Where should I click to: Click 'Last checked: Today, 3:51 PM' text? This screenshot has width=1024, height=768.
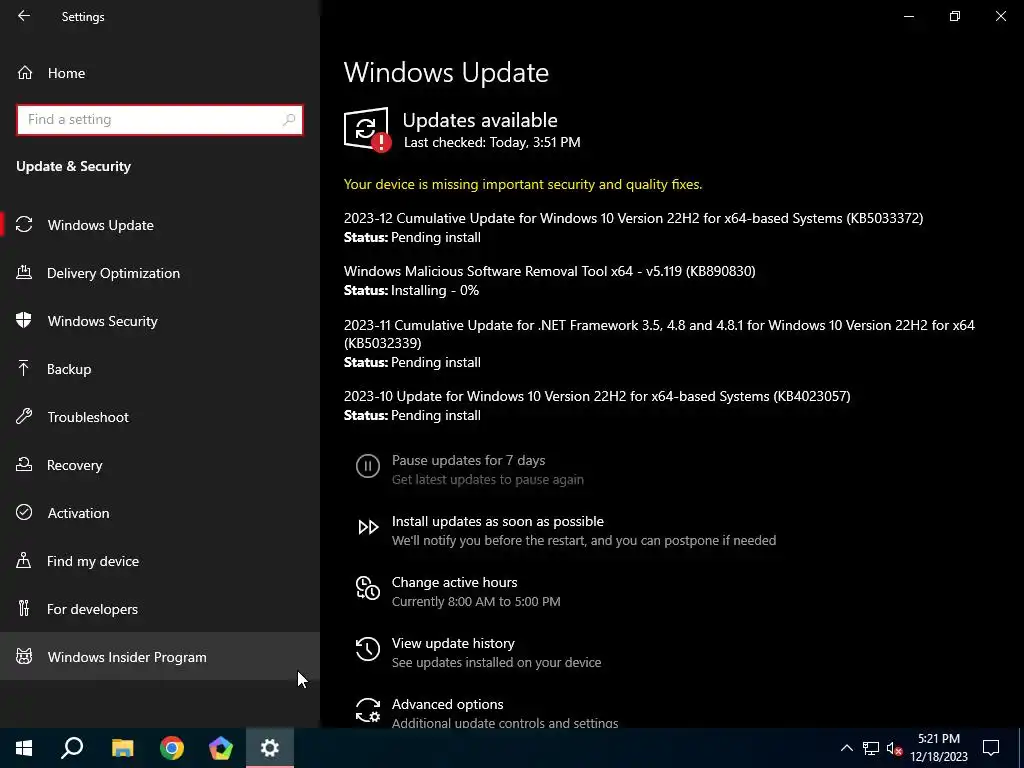point(492,142)
